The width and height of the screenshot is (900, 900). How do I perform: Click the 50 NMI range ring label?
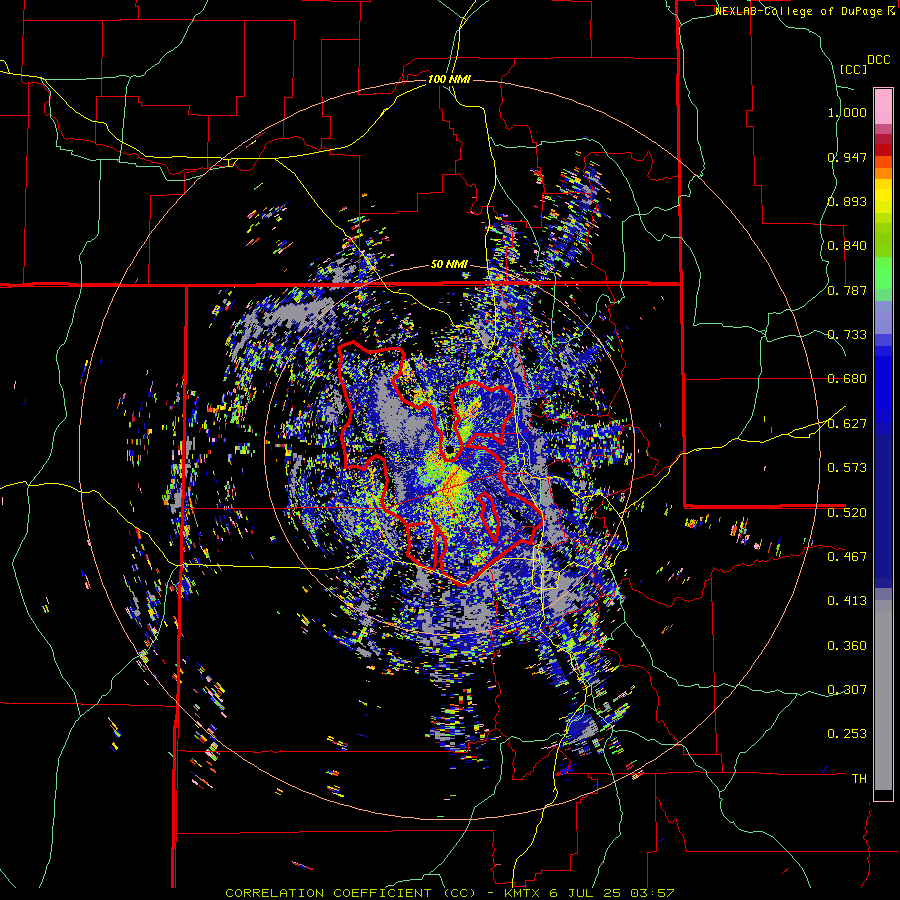coord(449,265)
